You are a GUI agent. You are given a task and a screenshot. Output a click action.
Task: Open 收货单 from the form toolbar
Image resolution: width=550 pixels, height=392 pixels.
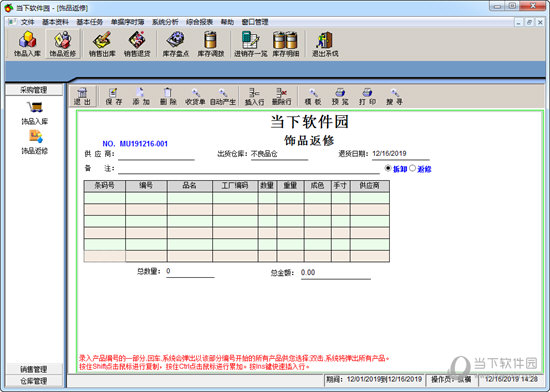(195, 96)
